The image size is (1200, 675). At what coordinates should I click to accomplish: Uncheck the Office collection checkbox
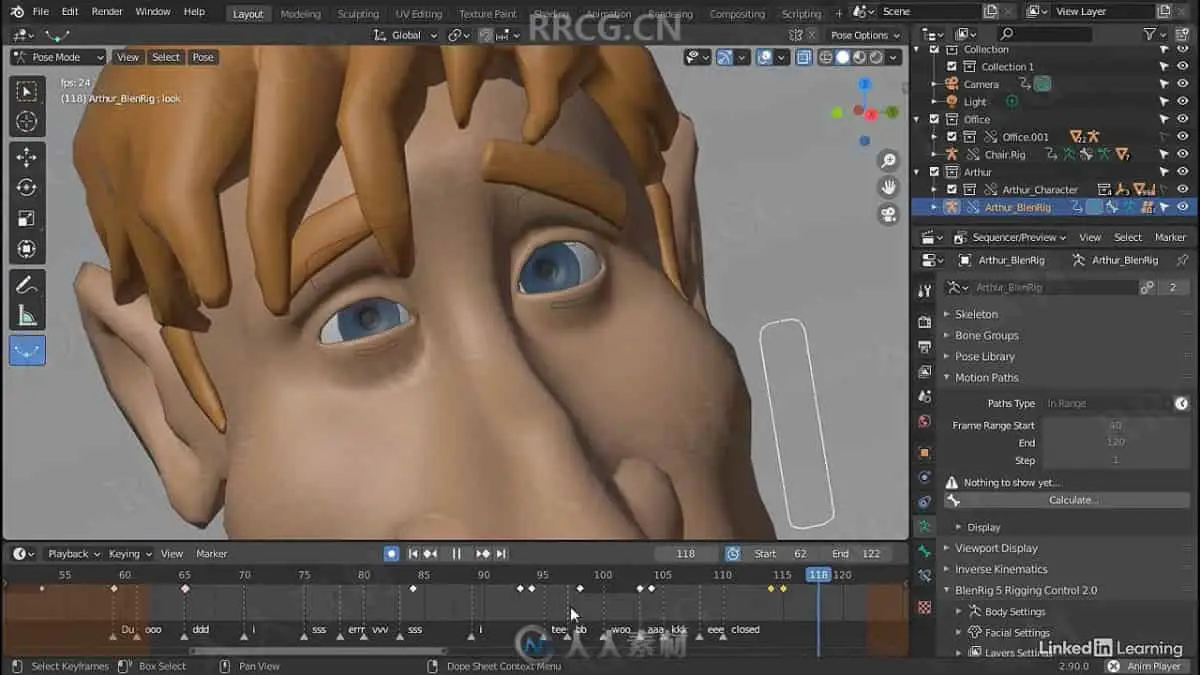934,119
